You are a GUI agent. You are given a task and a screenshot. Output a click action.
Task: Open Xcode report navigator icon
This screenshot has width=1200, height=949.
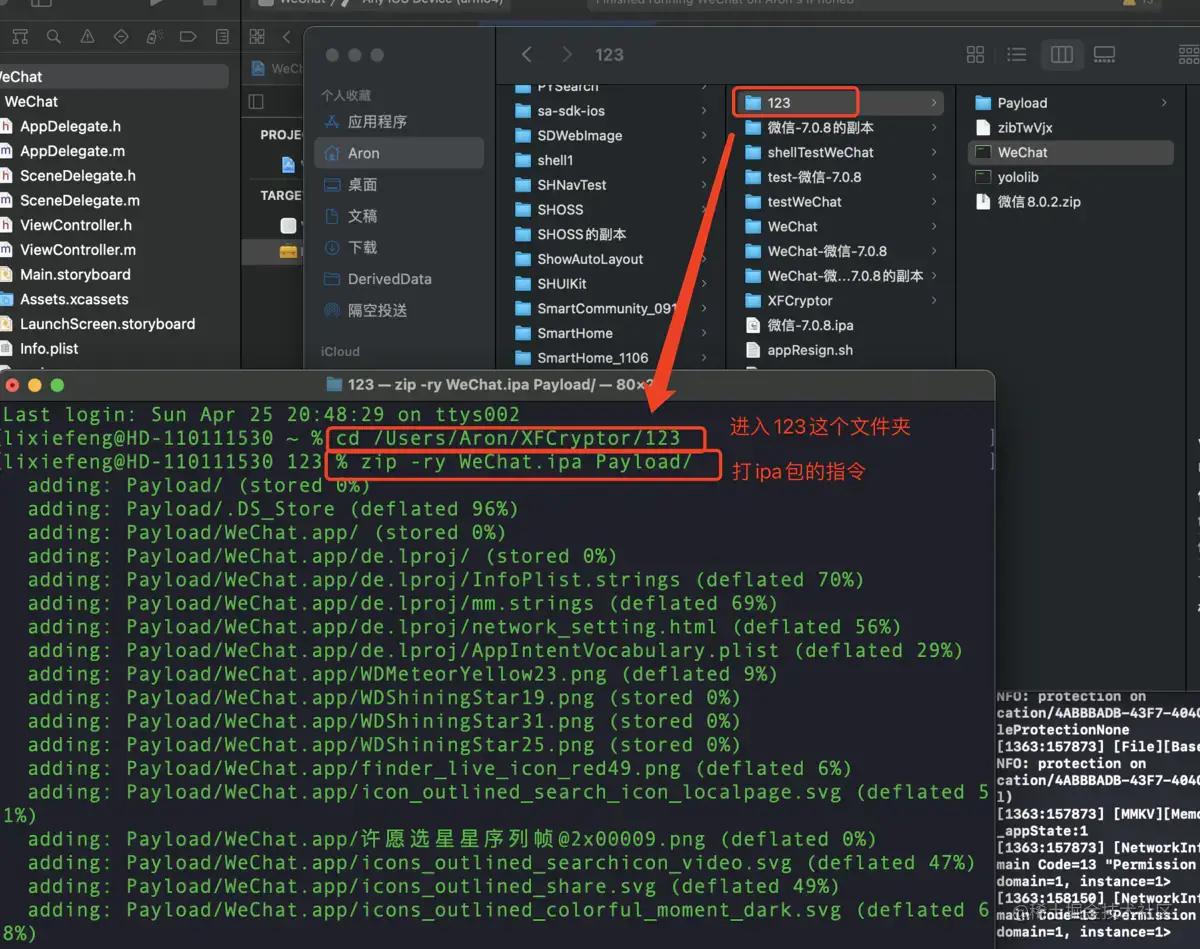223,37
